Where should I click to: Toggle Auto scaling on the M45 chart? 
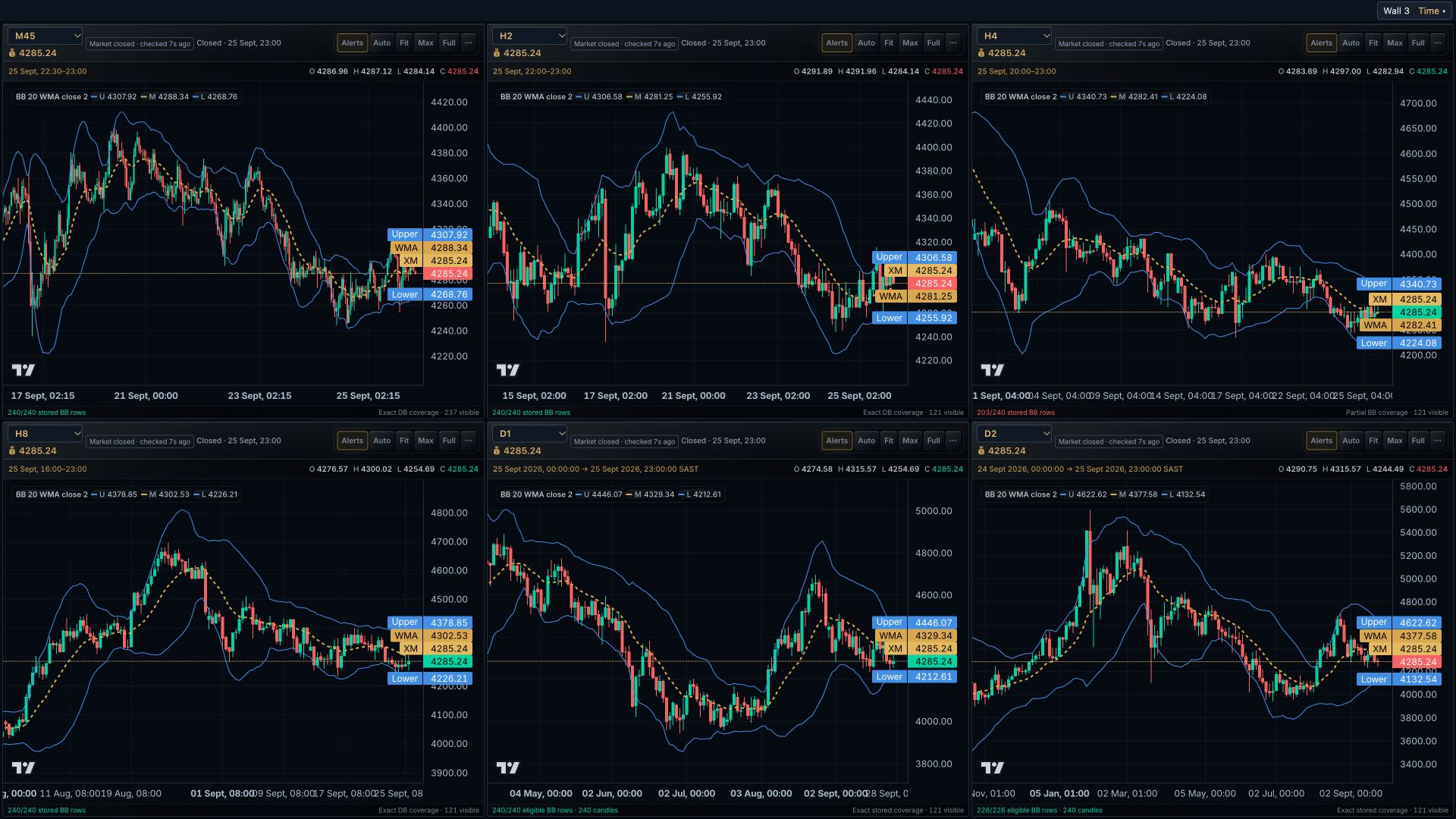tap(381, 43)
